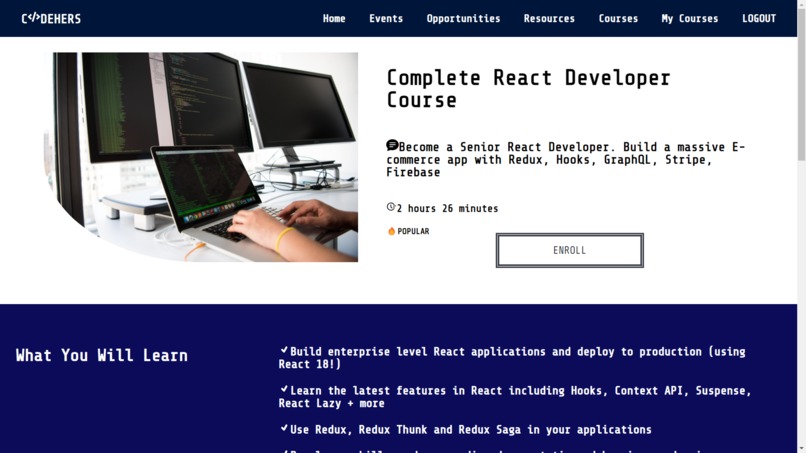Click the 'Build enterprise level React applications' item
This screenshot has width=806, height=453.
pyautogui.click(x=512, y=358)
